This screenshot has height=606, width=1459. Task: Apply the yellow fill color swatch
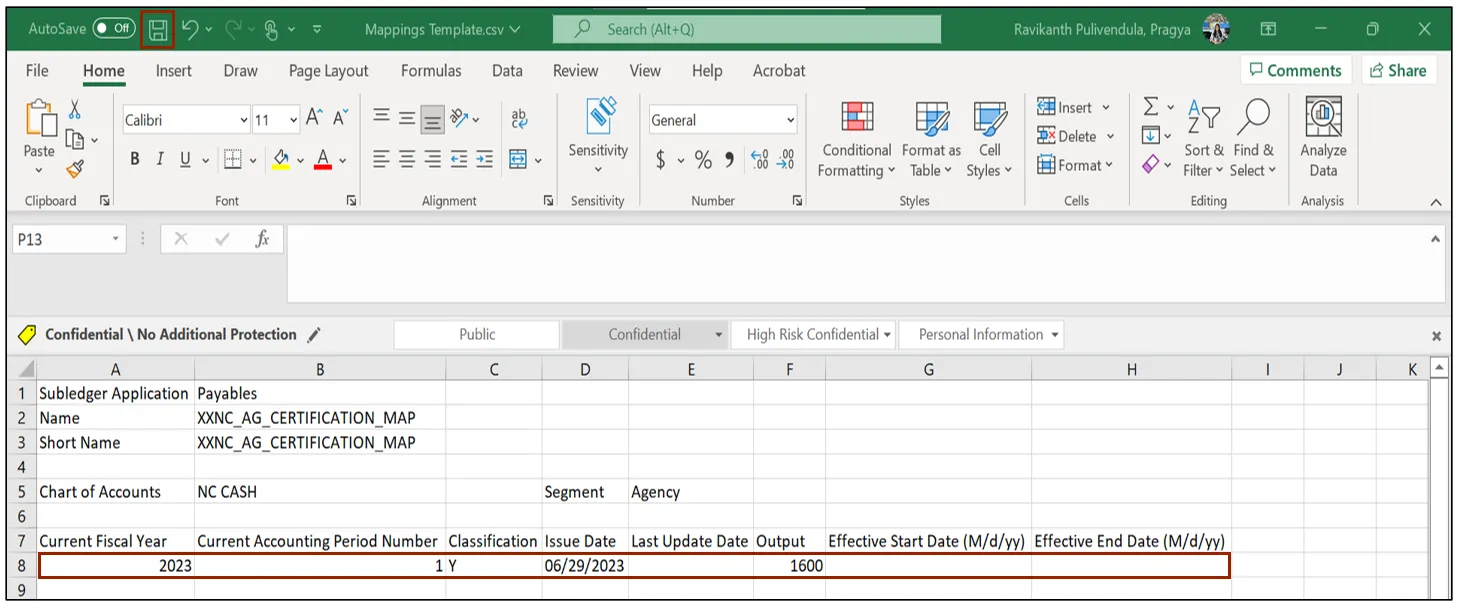point(281,160)
